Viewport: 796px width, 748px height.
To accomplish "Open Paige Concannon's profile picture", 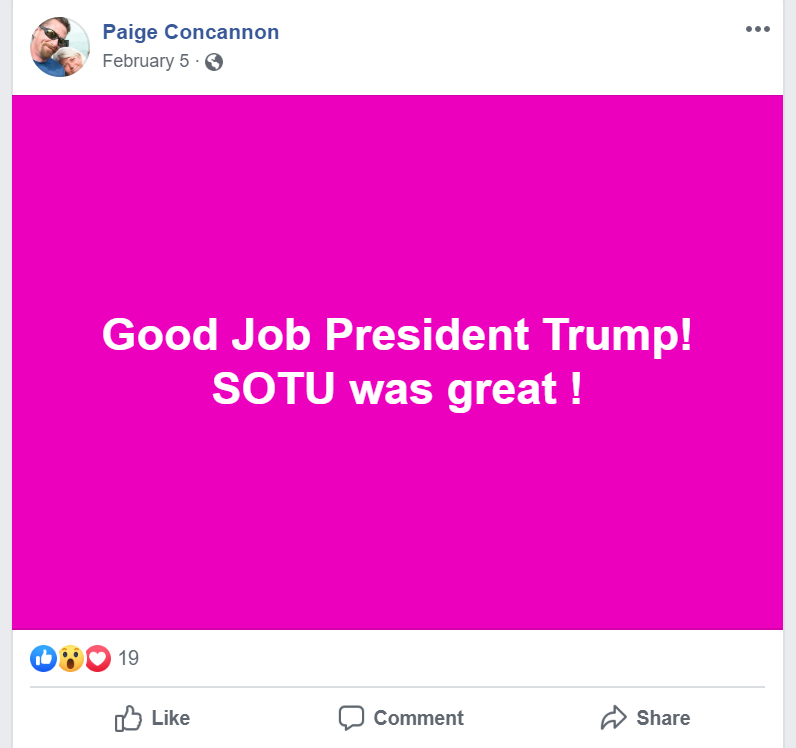I will click(60, 46).
